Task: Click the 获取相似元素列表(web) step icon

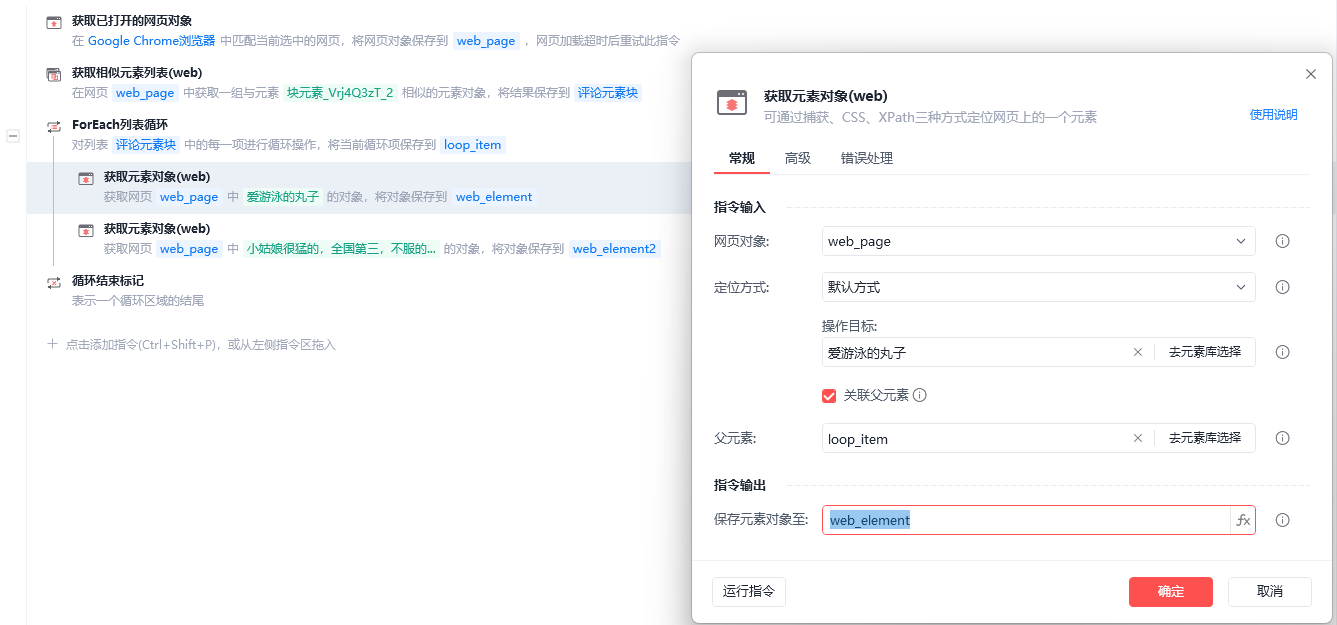Action: (54, 74)
